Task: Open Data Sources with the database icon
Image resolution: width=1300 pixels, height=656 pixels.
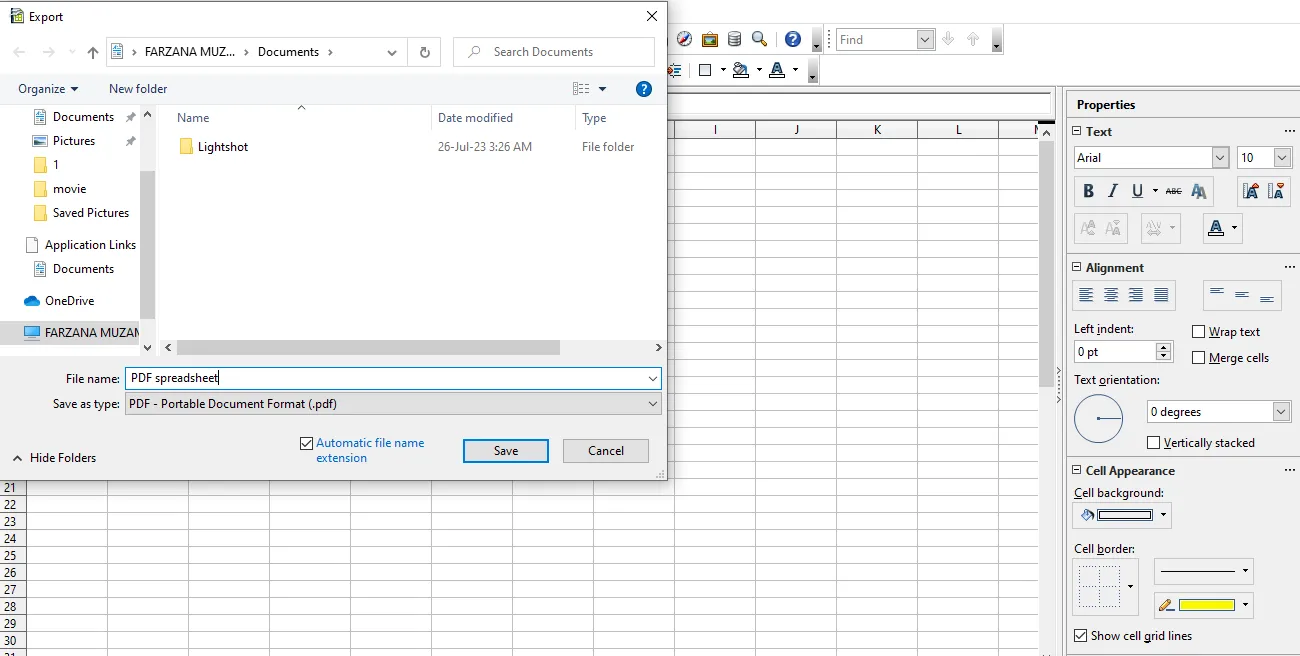Action: click(734, 38)
